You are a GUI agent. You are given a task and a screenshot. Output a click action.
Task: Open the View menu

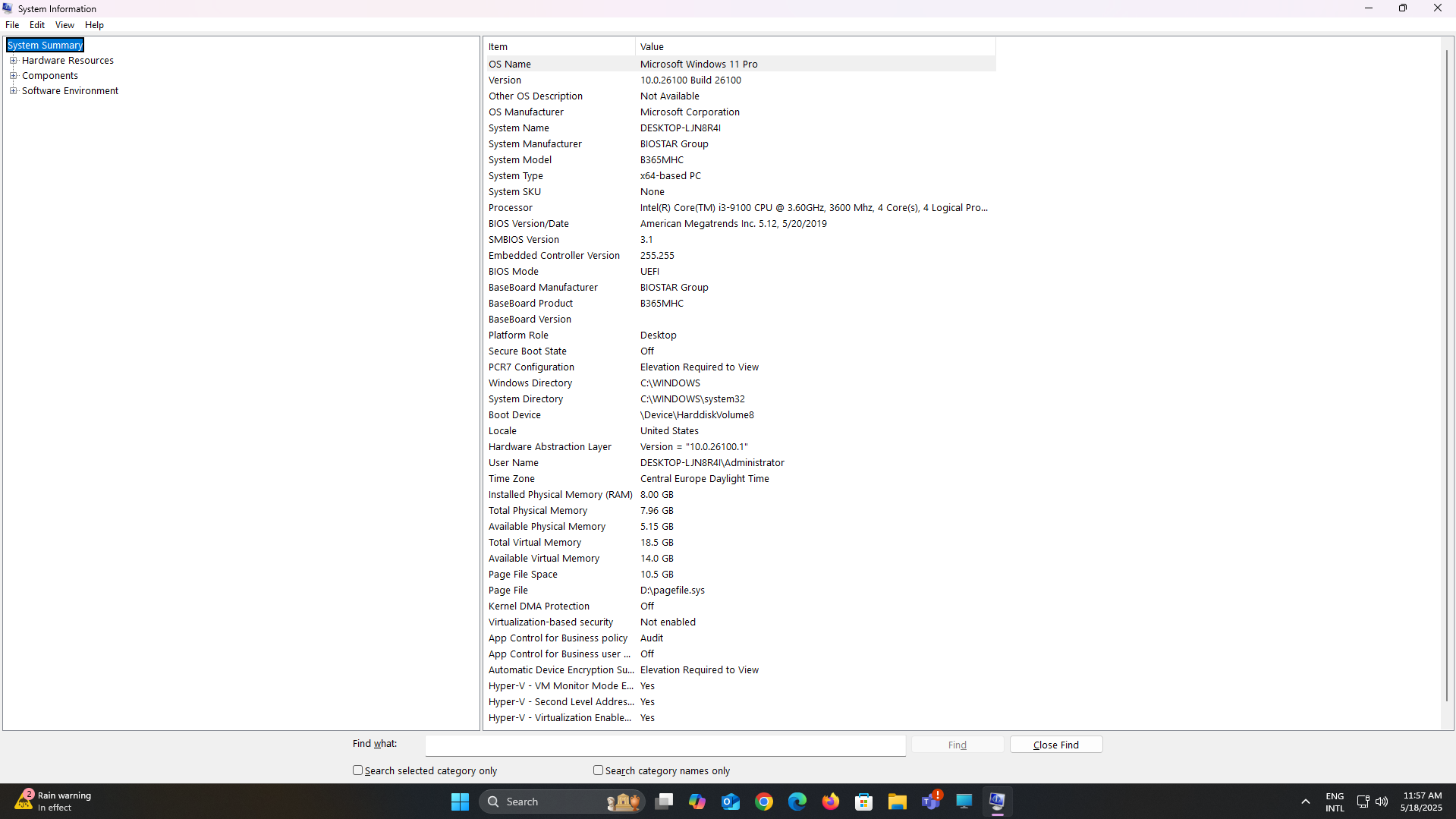(64, 25)
